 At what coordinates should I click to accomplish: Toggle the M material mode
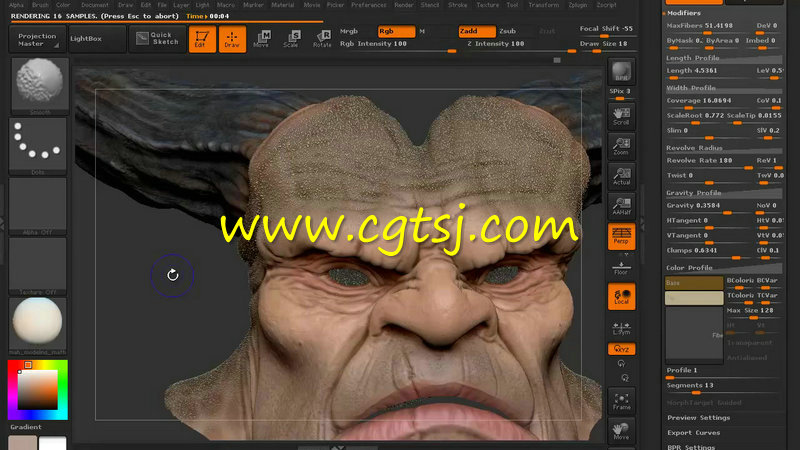click(x=422, y=31)
